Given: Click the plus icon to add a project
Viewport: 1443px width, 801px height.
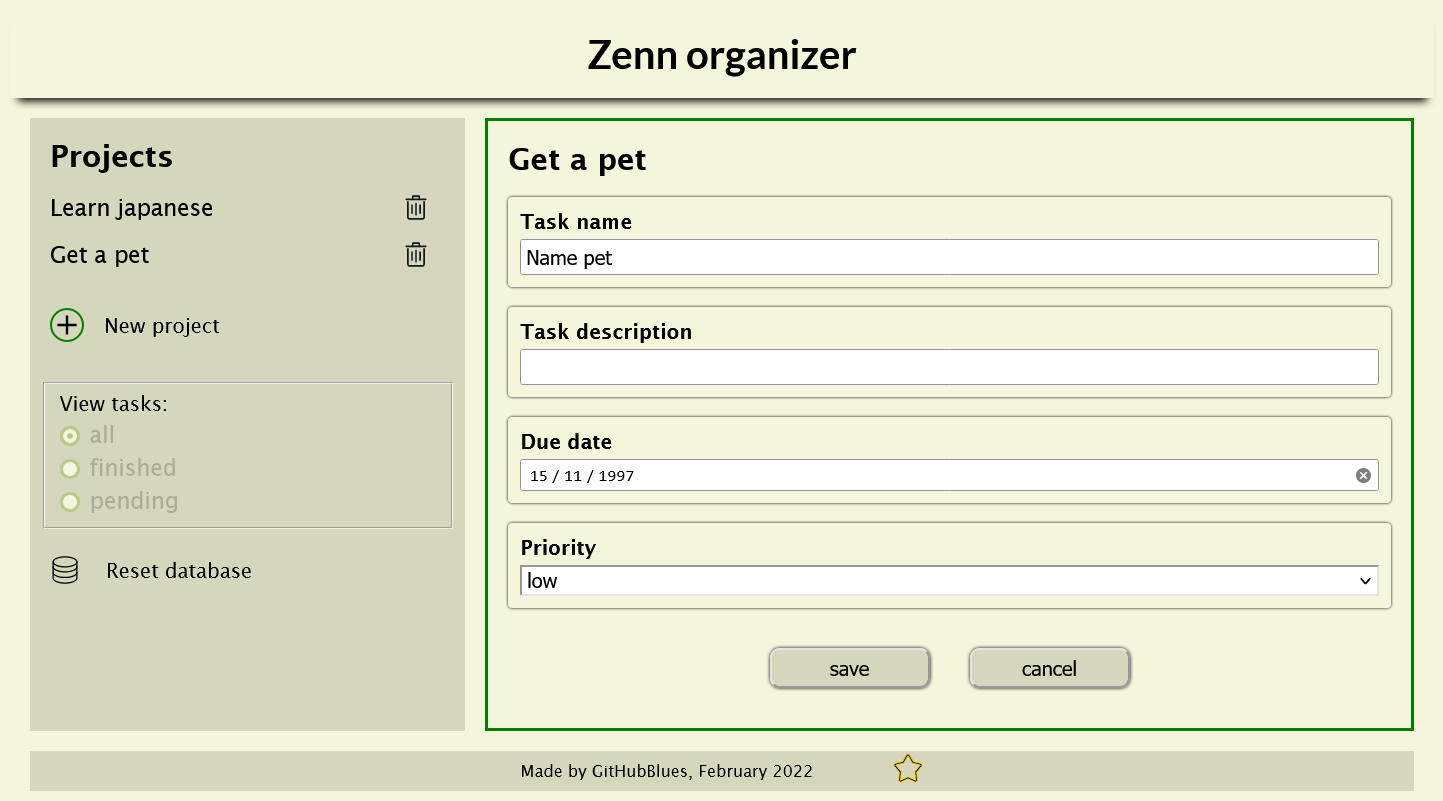Looking at the screenshot, I should pos(66,325).
